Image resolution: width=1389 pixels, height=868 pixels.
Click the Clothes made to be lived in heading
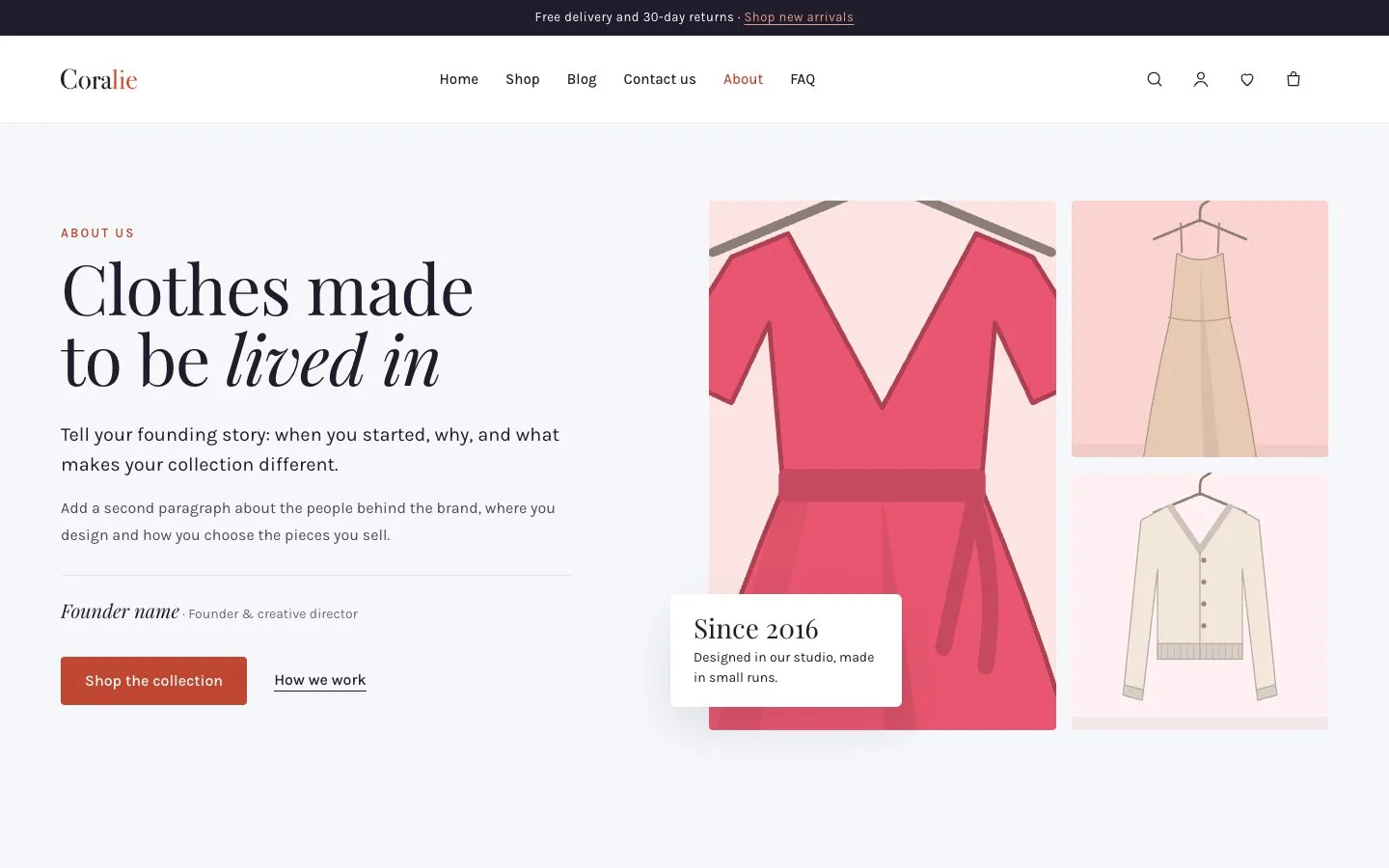(267, 325)
